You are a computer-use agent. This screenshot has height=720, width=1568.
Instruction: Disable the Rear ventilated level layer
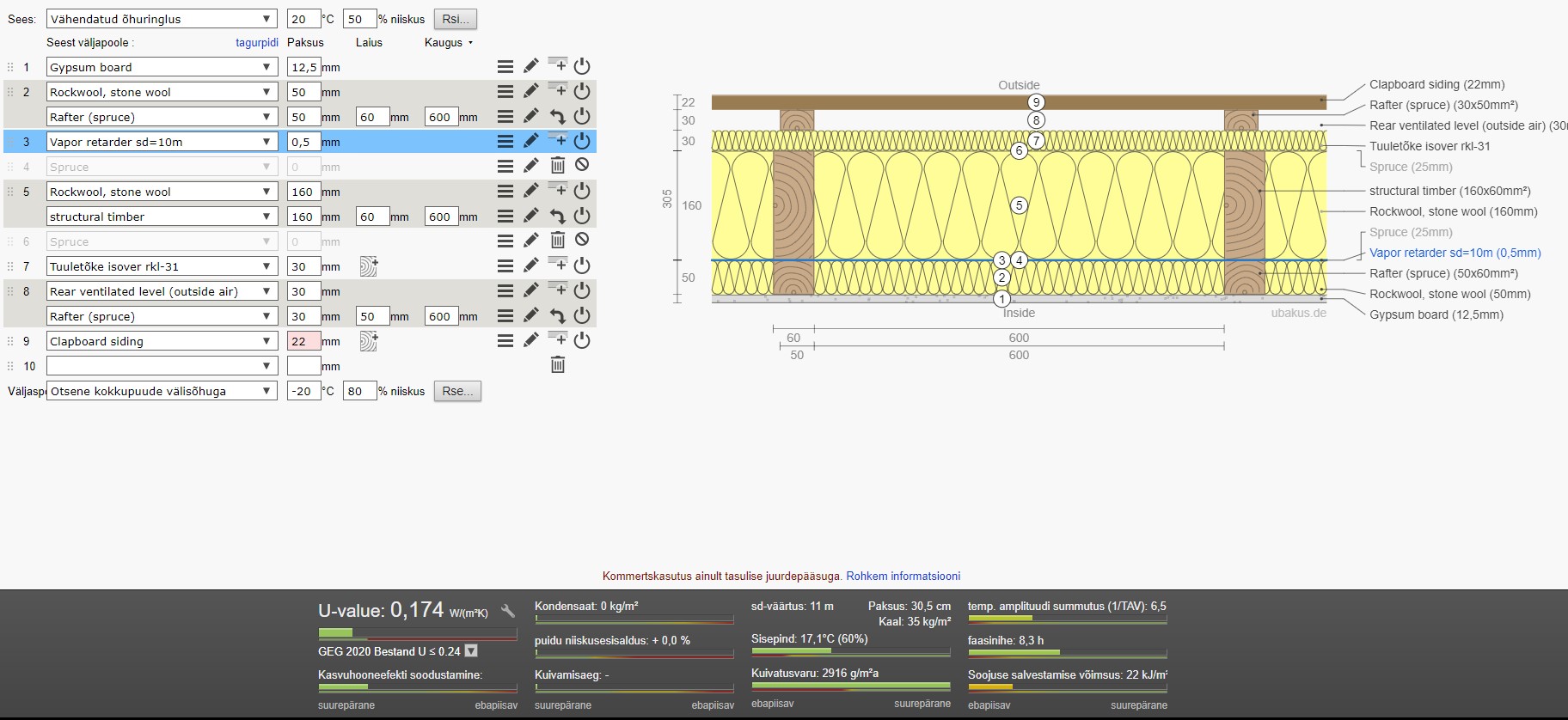[582, 290]
